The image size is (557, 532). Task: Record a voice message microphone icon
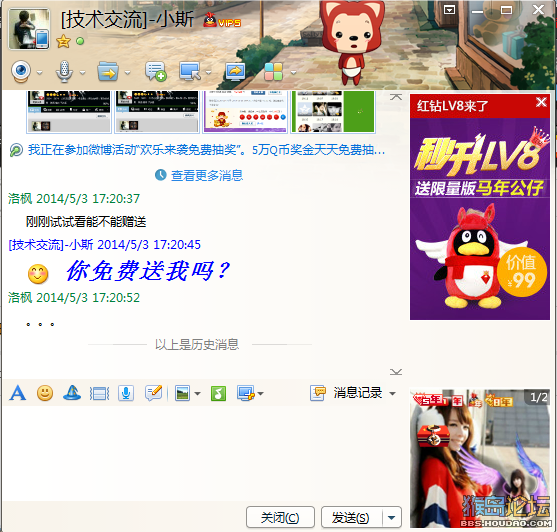tap(126, 393)
